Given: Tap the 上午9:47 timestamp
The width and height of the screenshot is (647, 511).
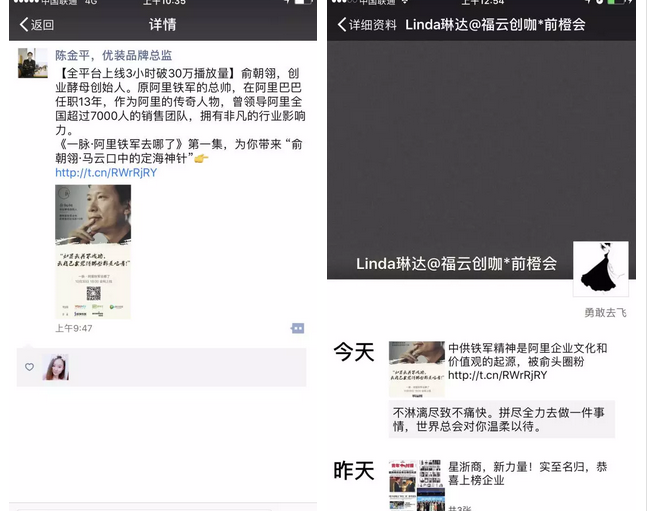Looking at the screenshot, I should 74,328.
